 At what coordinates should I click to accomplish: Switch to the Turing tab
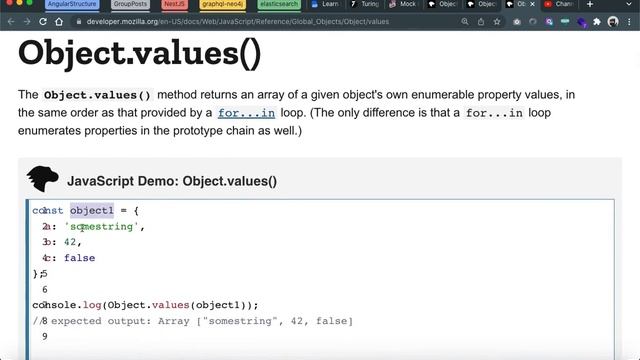point(364,4)
